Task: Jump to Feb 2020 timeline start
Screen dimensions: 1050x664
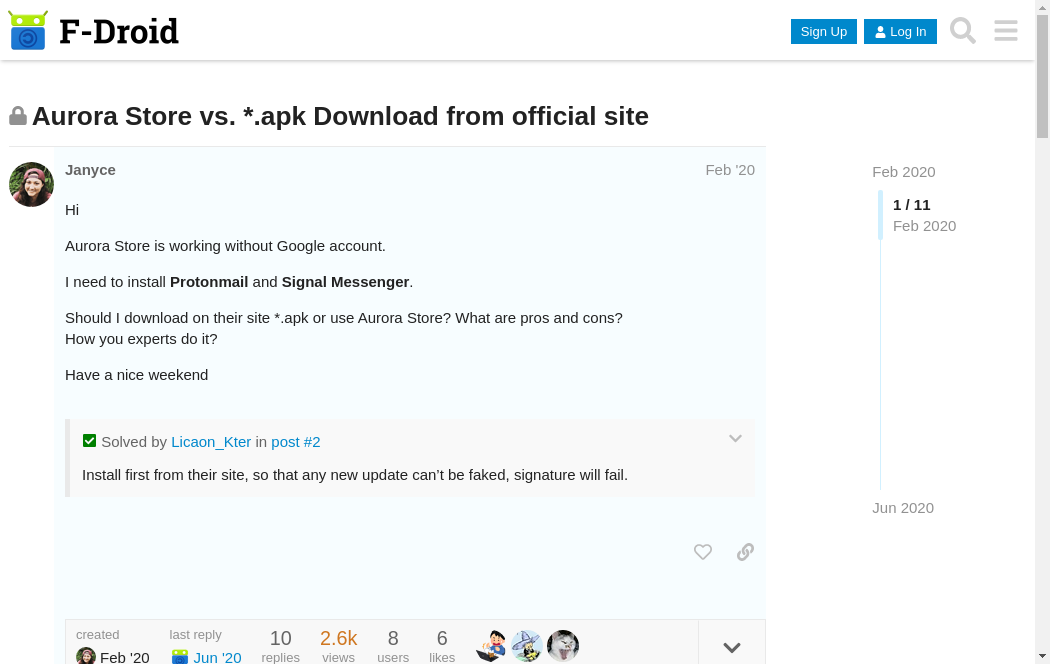Action: [903, 172]
